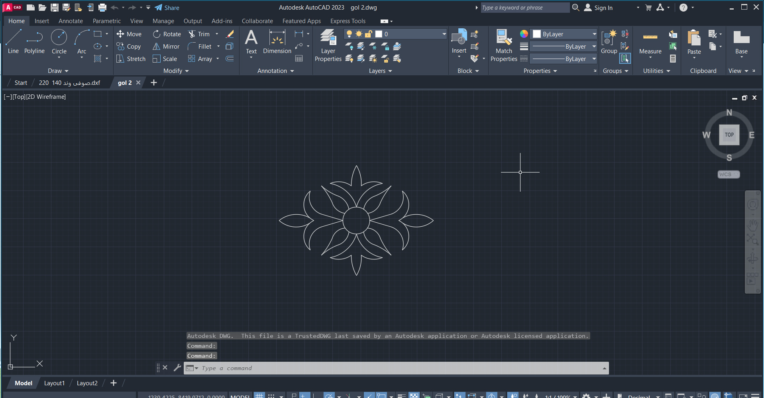Activate the Trim command

pyautogui.click(x=199, y=34)
